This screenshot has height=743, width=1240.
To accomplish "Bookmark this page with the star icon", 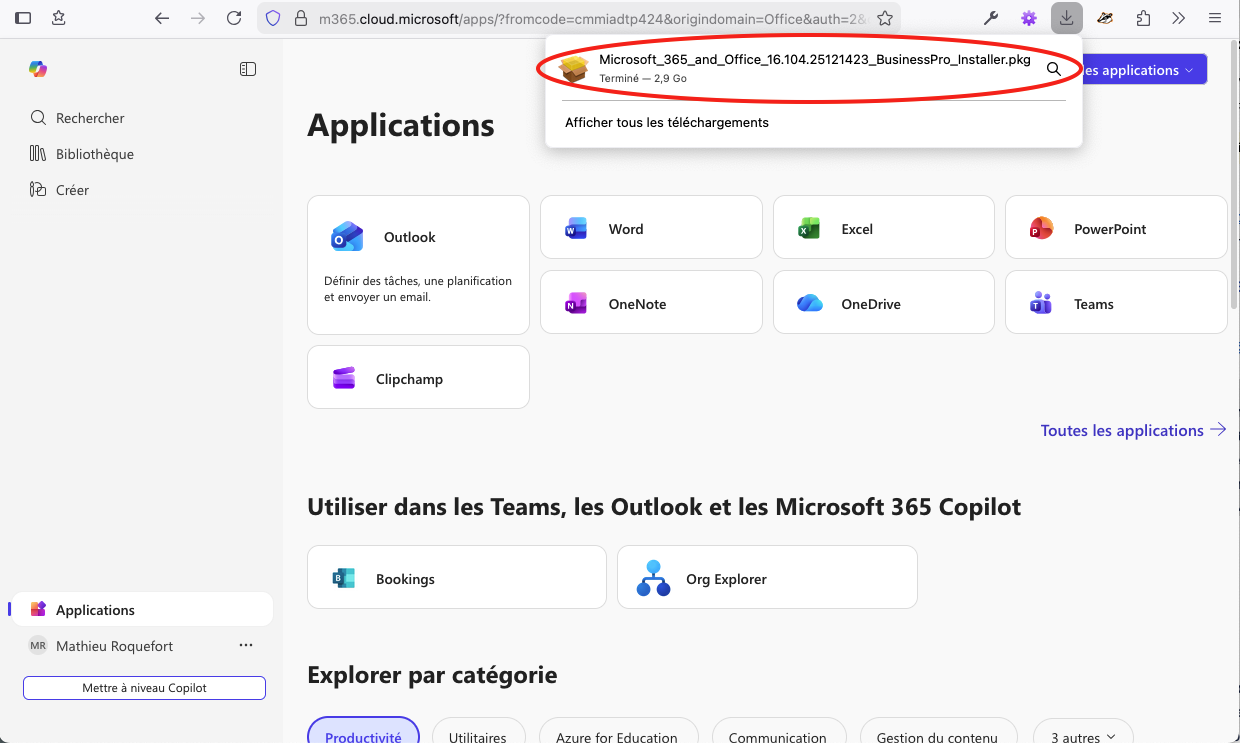I will (884, 18).
